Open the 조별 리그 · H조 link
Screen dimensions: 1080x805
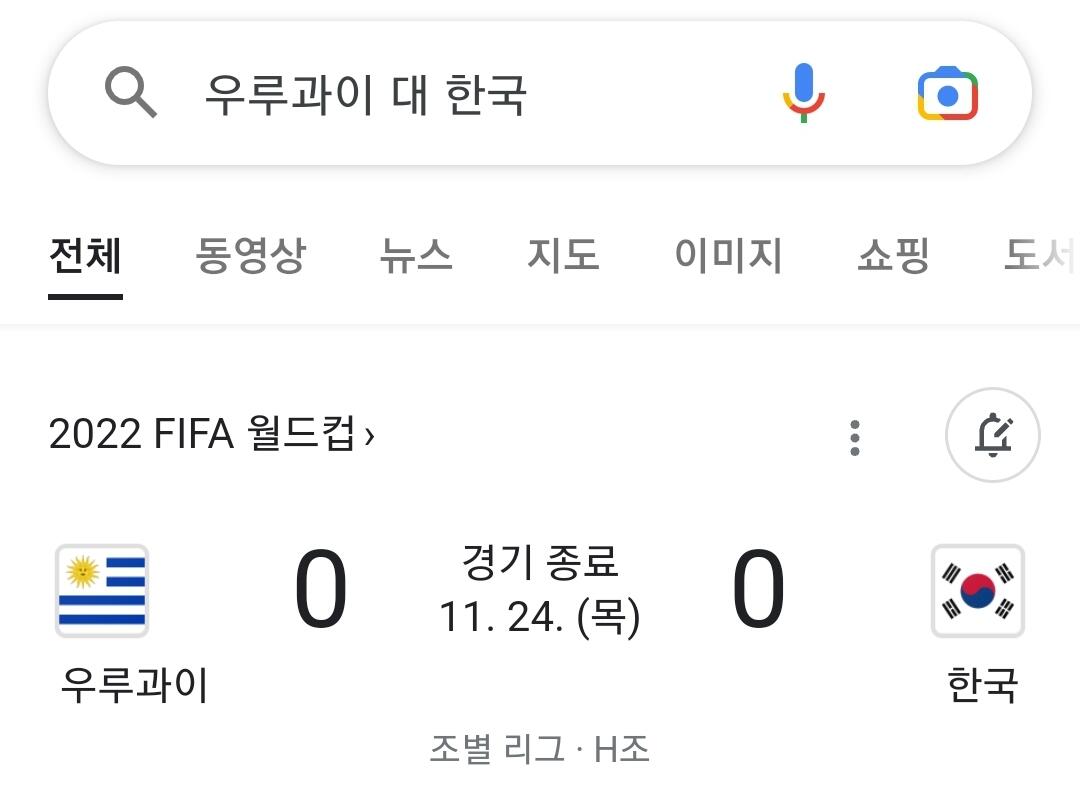click(x=539, y=748)
